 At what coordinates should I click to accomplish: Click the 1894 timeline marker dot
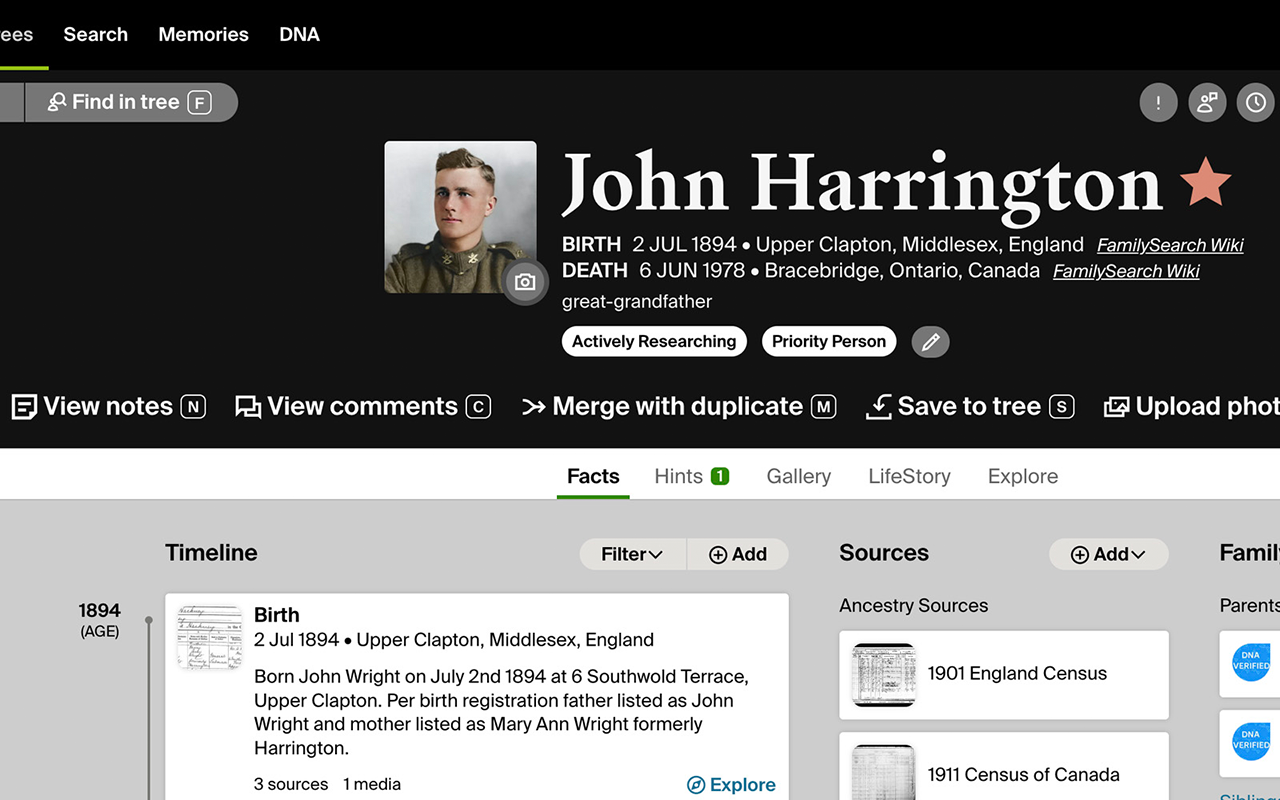[149, 620]
